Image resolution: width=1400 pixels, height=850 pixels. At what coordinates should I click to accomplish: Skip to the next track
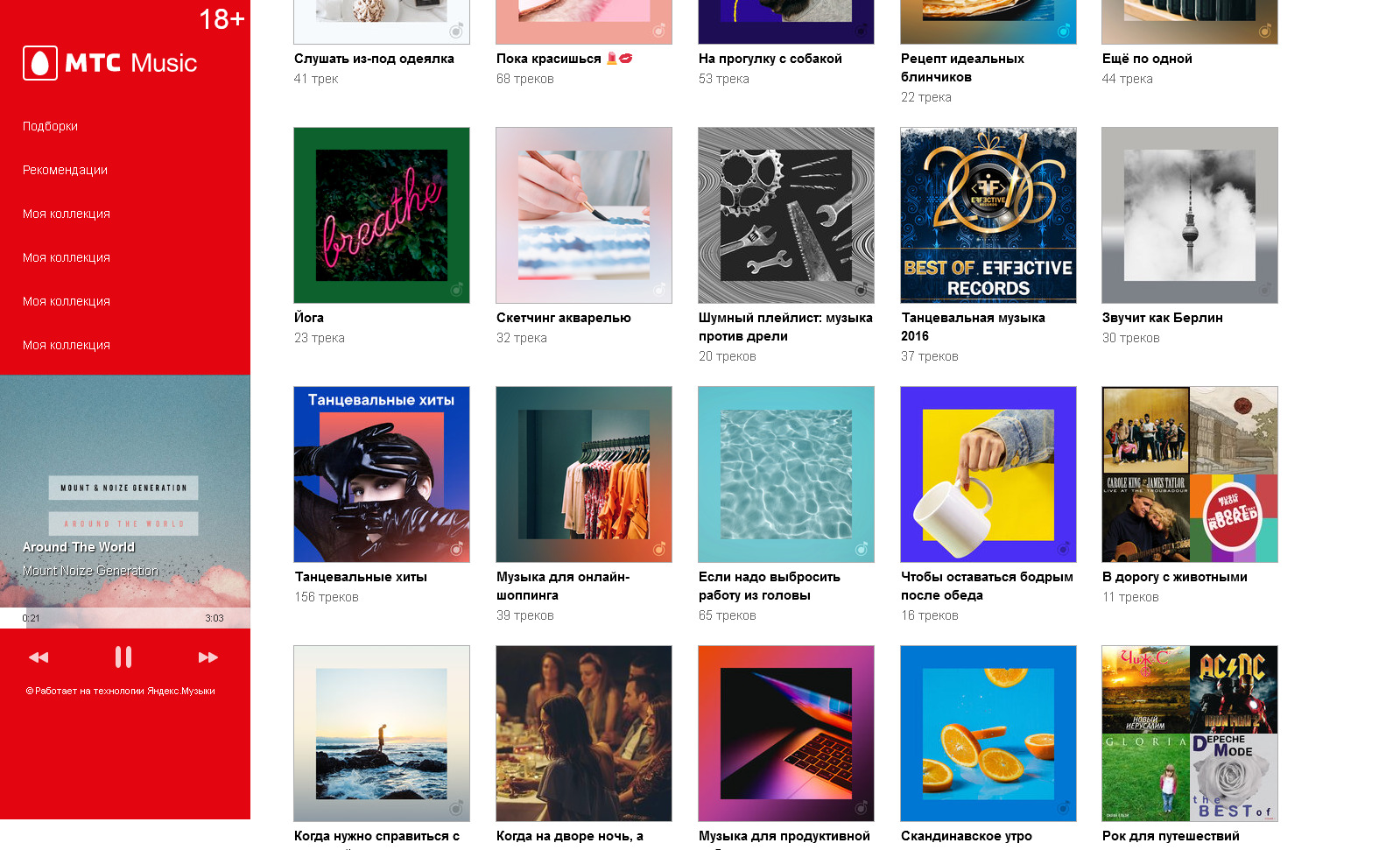[208, 657]
